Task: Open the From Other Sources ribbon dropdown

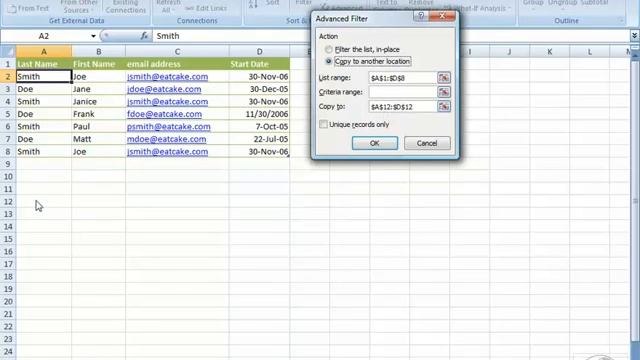Action: (x=78, y=6)
